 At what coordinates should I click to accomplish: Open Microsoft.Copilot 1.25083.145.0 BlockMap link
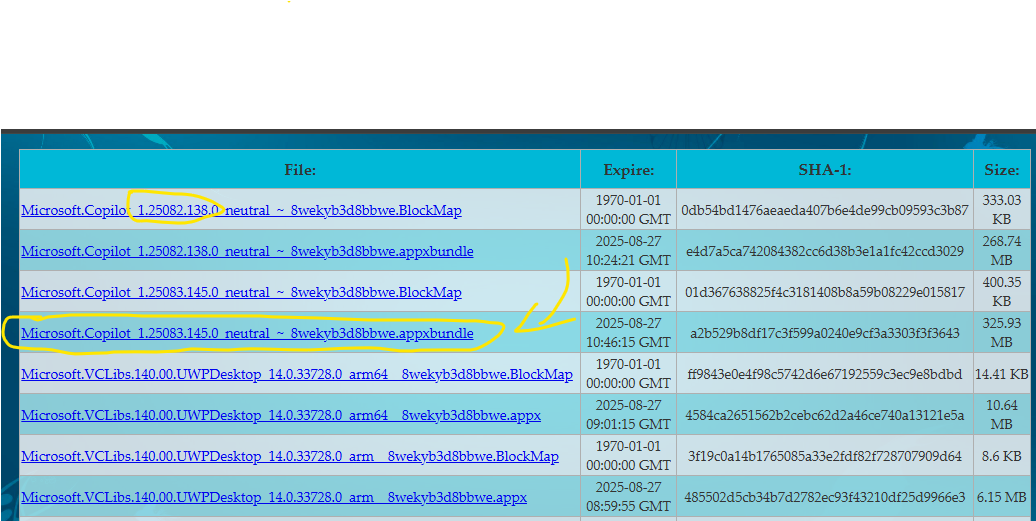(x=241, y=292)
